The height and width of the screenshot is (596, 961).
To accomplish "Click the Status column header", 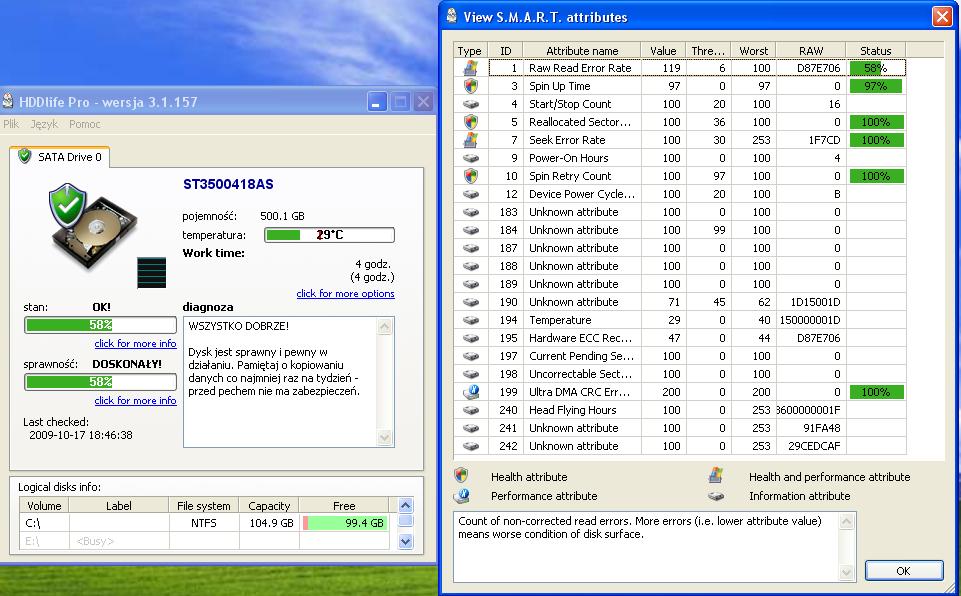I will pyautogui.click(x=875, y=51).
